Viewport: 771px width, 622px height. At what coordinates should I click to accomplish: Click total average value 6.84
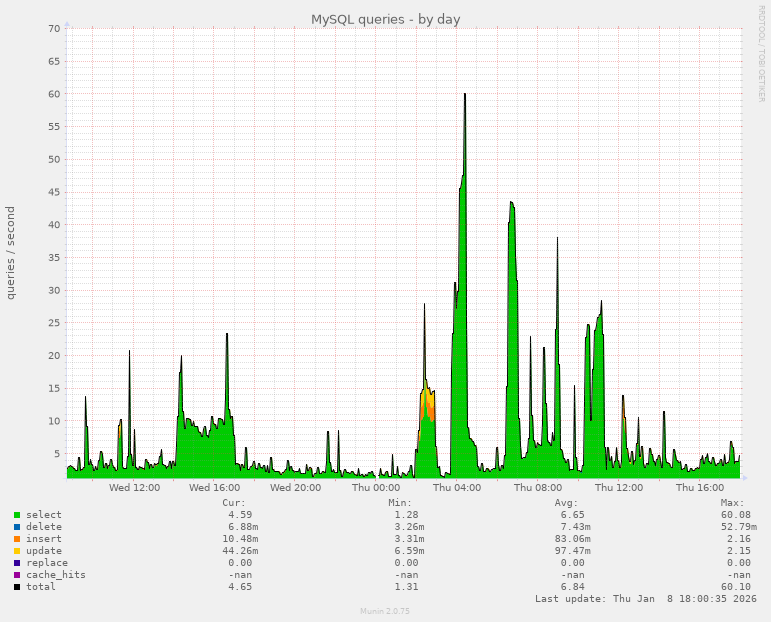tap(572, 587)
